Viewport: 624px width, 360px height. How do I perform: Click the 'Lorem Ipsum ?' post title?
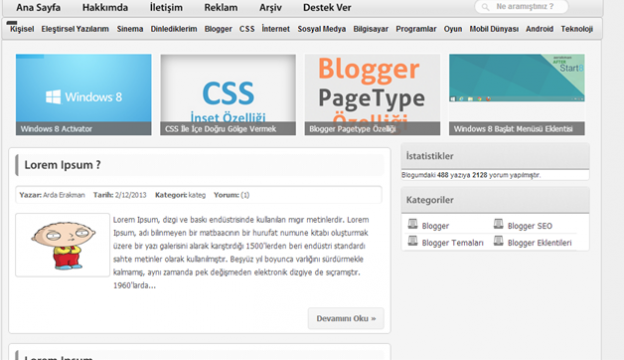pyautogui.click(x=62, y=165)
